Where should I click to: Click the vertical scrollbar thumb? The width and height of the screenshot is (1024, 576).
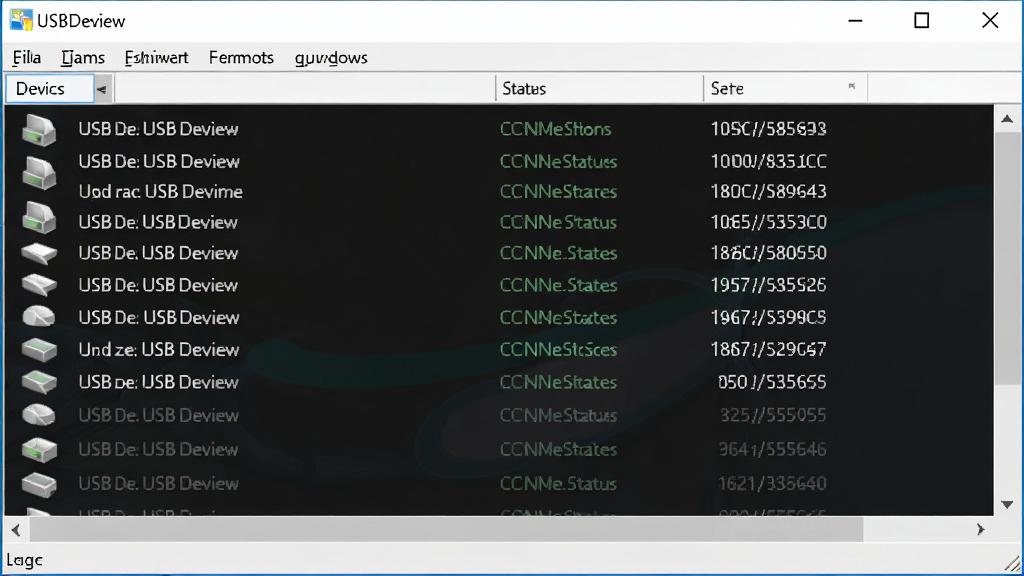tap(1007, 258)
